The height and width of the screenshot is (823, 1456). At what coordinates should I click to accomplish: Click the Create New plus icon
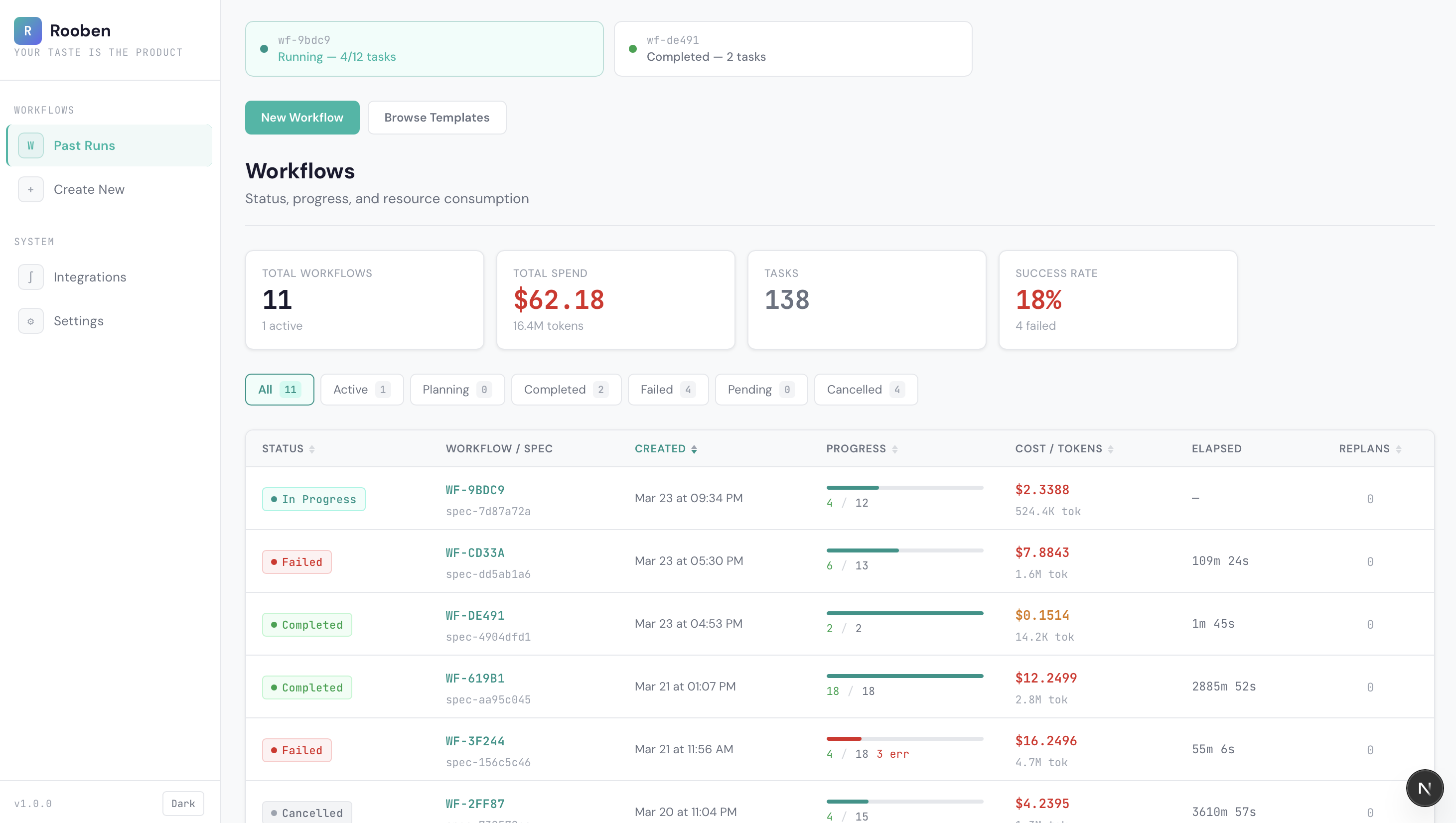pos(30,189)
